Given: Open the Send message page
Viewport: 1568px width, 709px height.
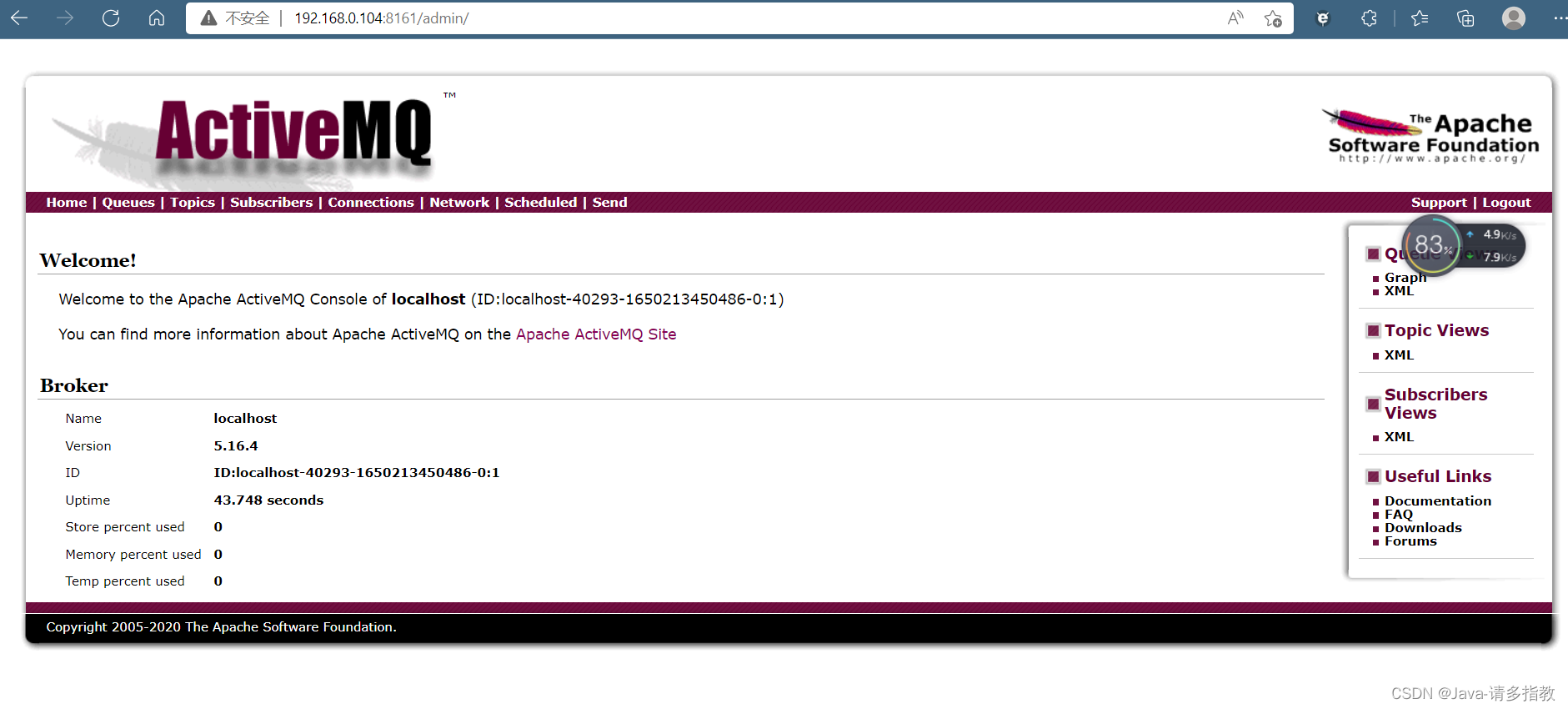Looking at the screenshot, I should 610,203.
